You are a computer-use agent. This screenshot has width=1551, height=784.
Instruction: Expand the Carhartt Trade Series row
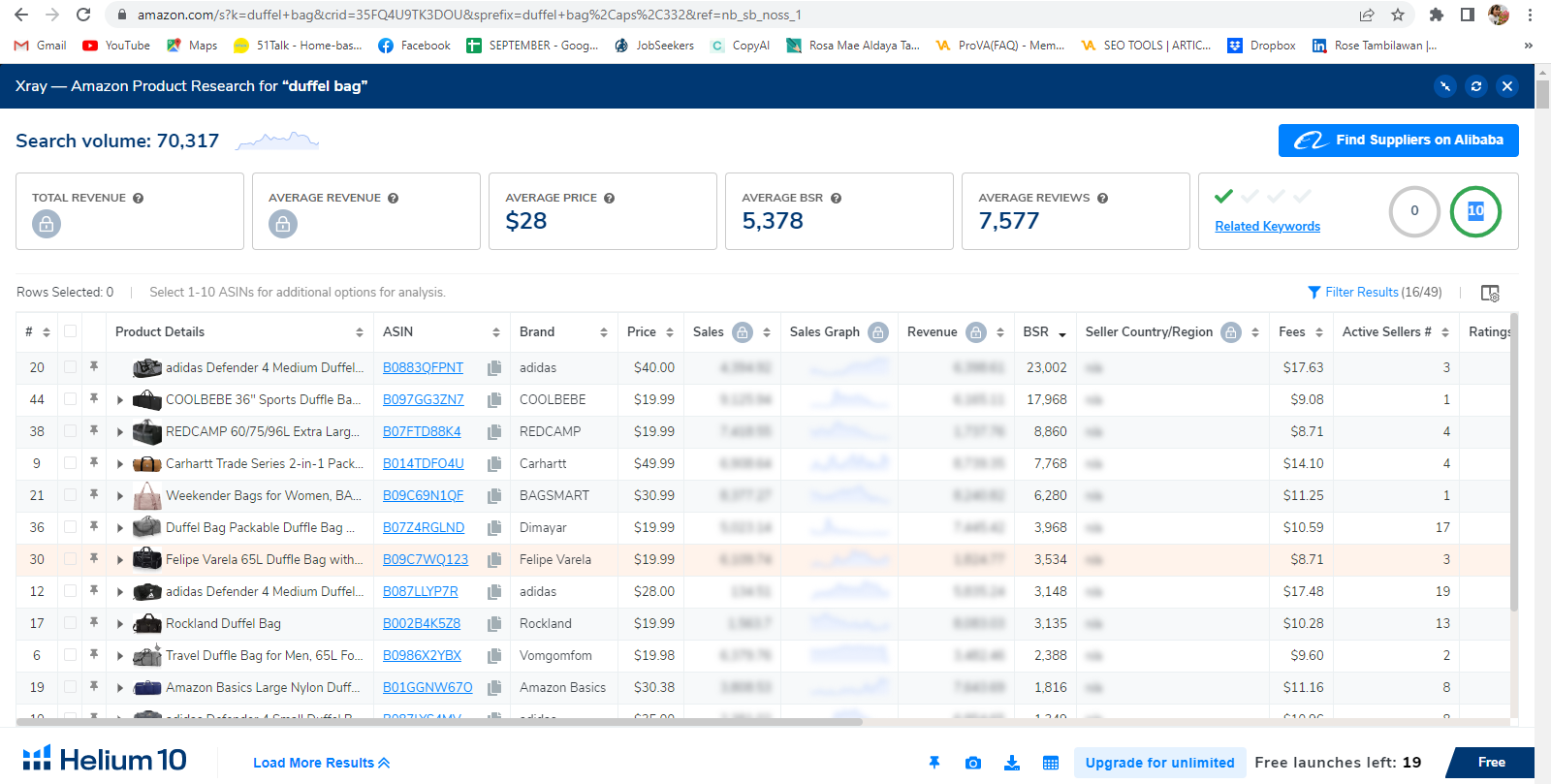(120, 464)
